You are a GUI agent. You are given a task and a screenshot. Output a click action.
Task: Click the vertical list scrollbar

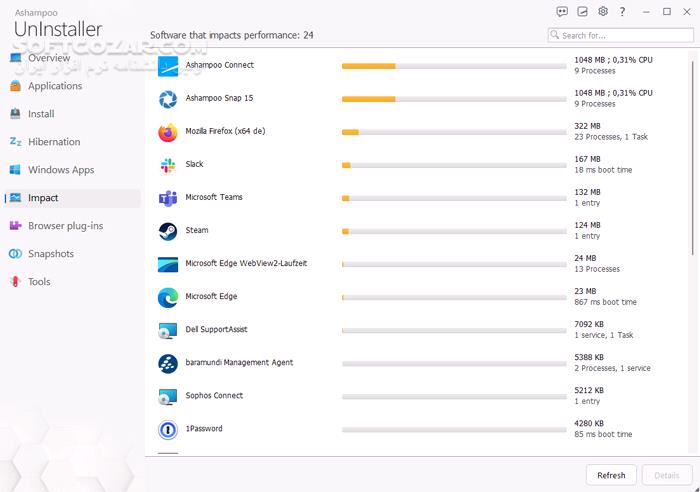pyautogui.click(x=692, y=158)
